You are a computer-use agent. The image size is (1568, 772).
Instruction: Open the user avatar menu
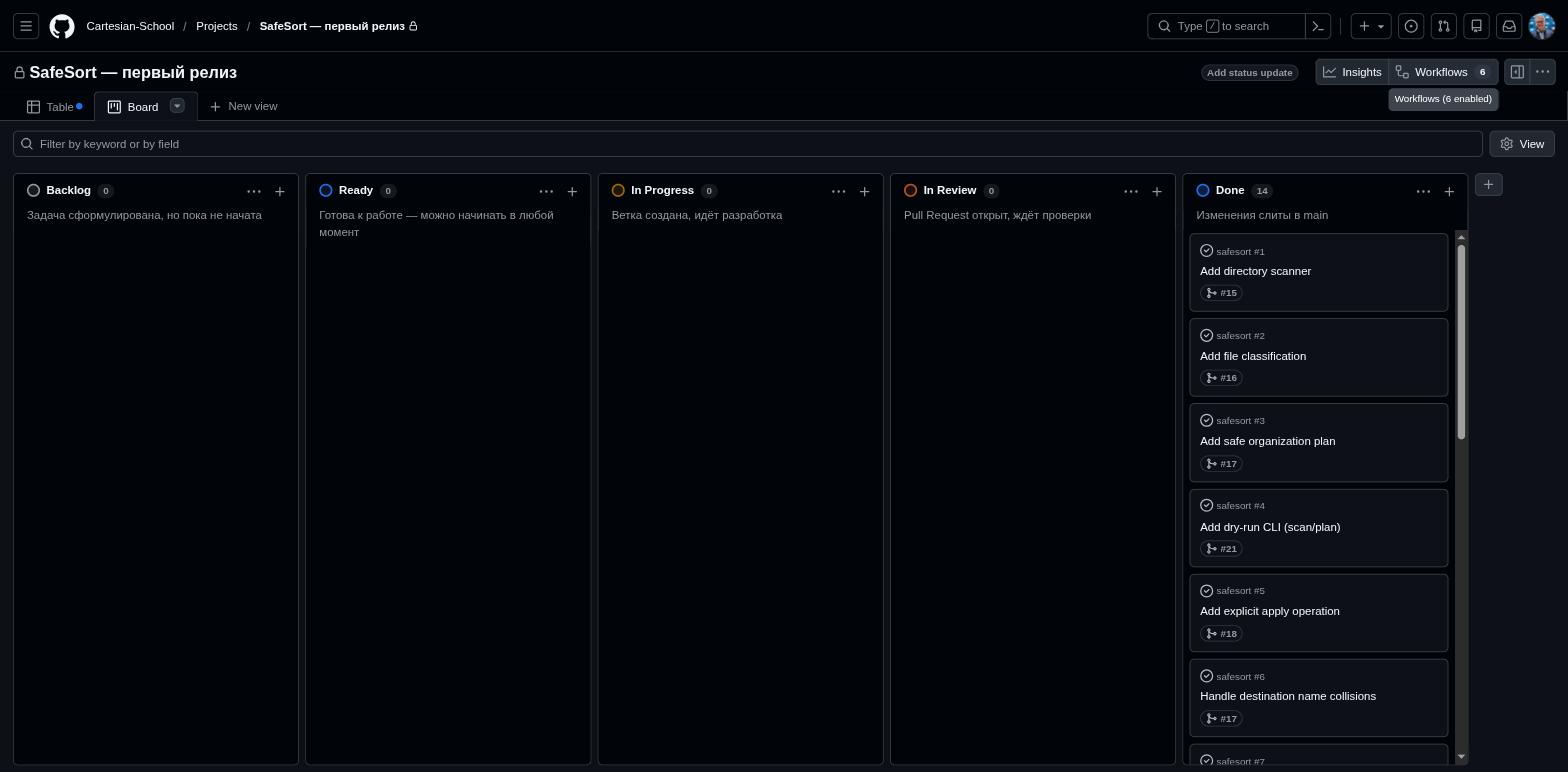pos(1542,26)
